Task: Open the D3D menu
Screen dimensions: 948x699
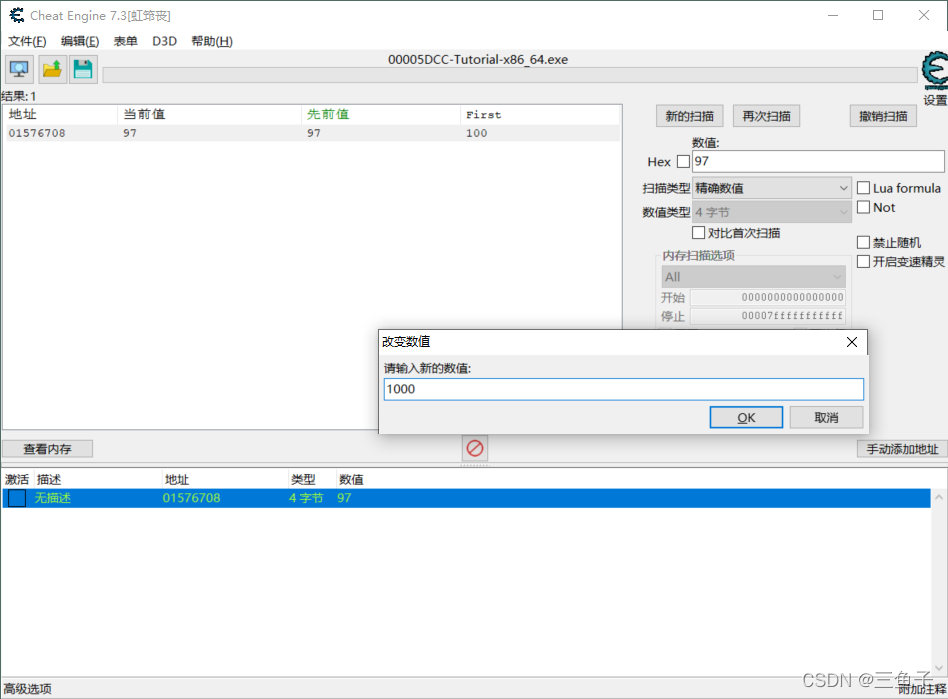Action: pyautogui.click(x=164, y=41)
